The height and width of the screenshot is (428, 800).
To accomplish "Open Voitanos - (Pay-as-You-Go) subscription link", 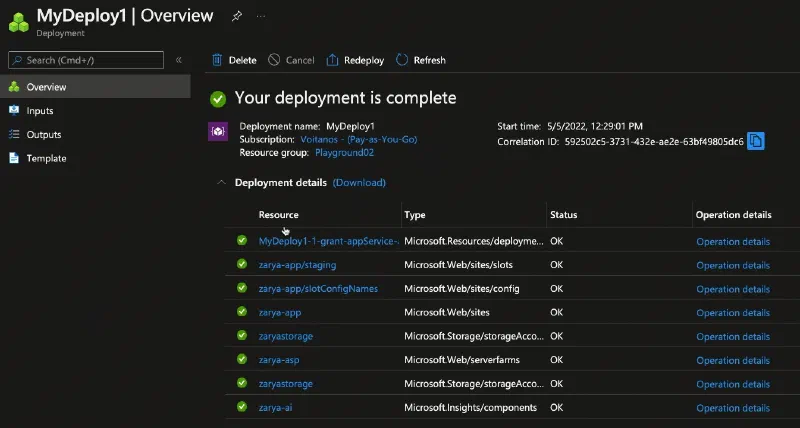I will tap(359, 139).
